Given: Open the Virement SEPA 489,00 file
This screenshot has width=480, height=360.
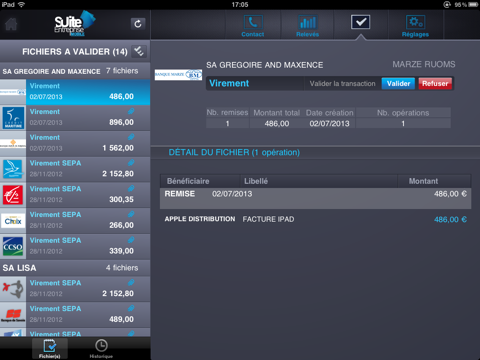Looking at the screenshot, I should click(75, 315).
